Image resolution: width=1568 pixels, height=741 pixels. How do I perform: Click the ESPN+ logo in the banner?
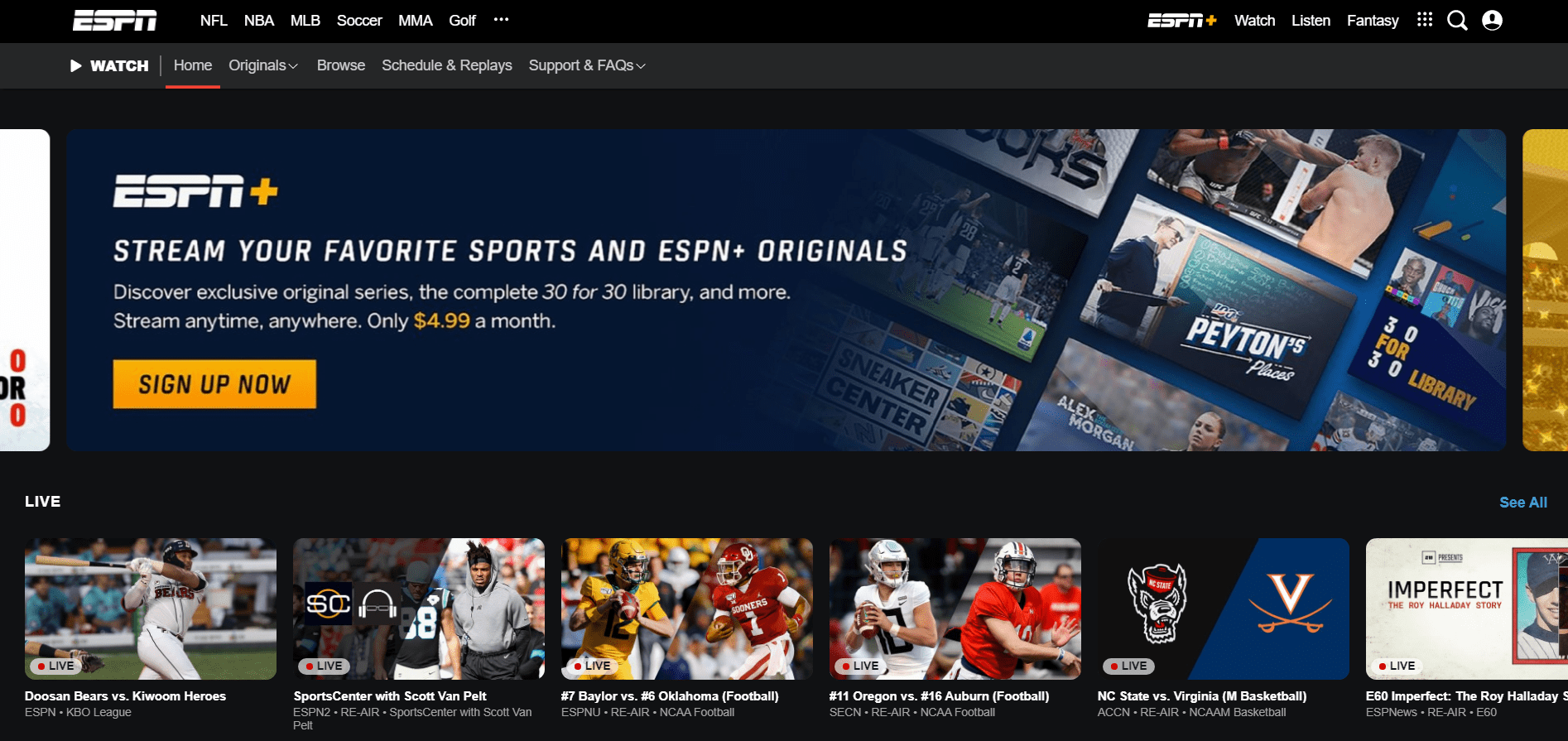195,190
